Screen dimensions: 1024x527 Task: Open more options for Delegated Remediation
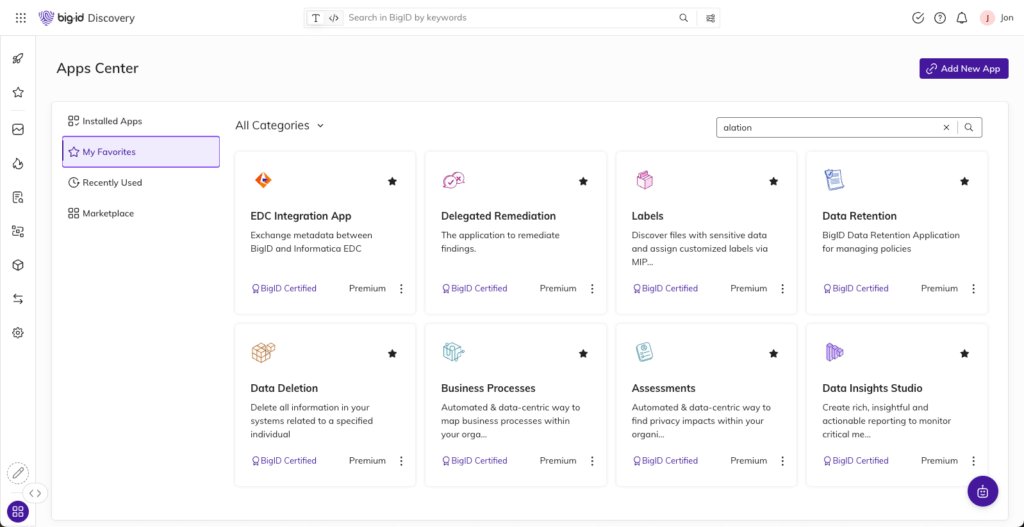pos(592,289)
